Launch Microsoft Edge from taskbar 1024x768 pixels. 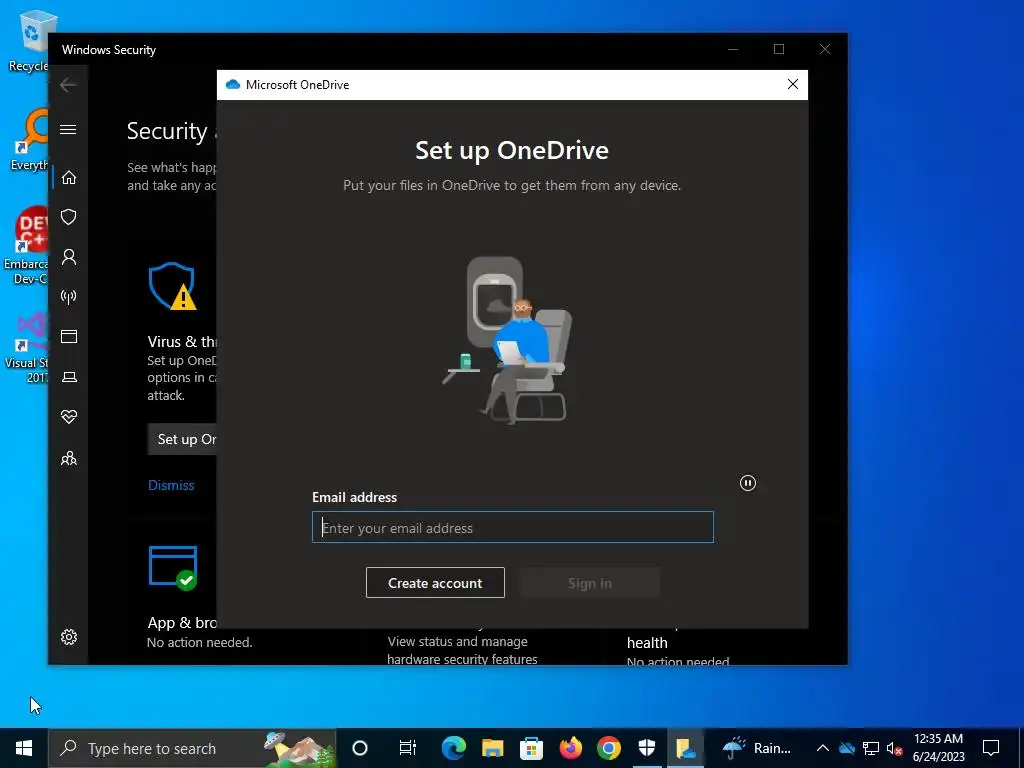point(454,748)
